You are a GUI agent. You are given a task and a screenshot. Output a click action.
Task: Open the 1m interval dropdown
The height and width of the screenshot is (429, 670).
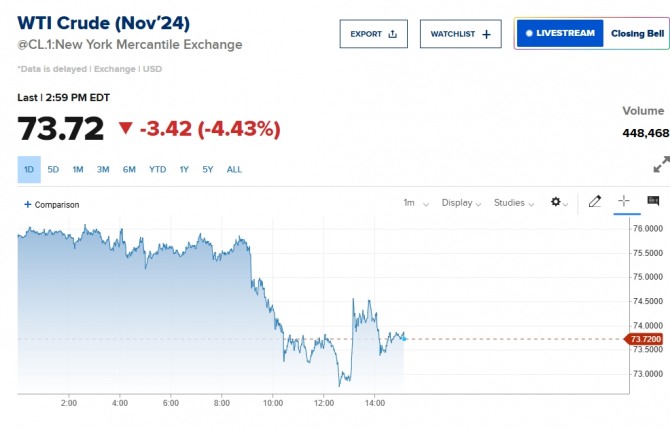(416, 203)
